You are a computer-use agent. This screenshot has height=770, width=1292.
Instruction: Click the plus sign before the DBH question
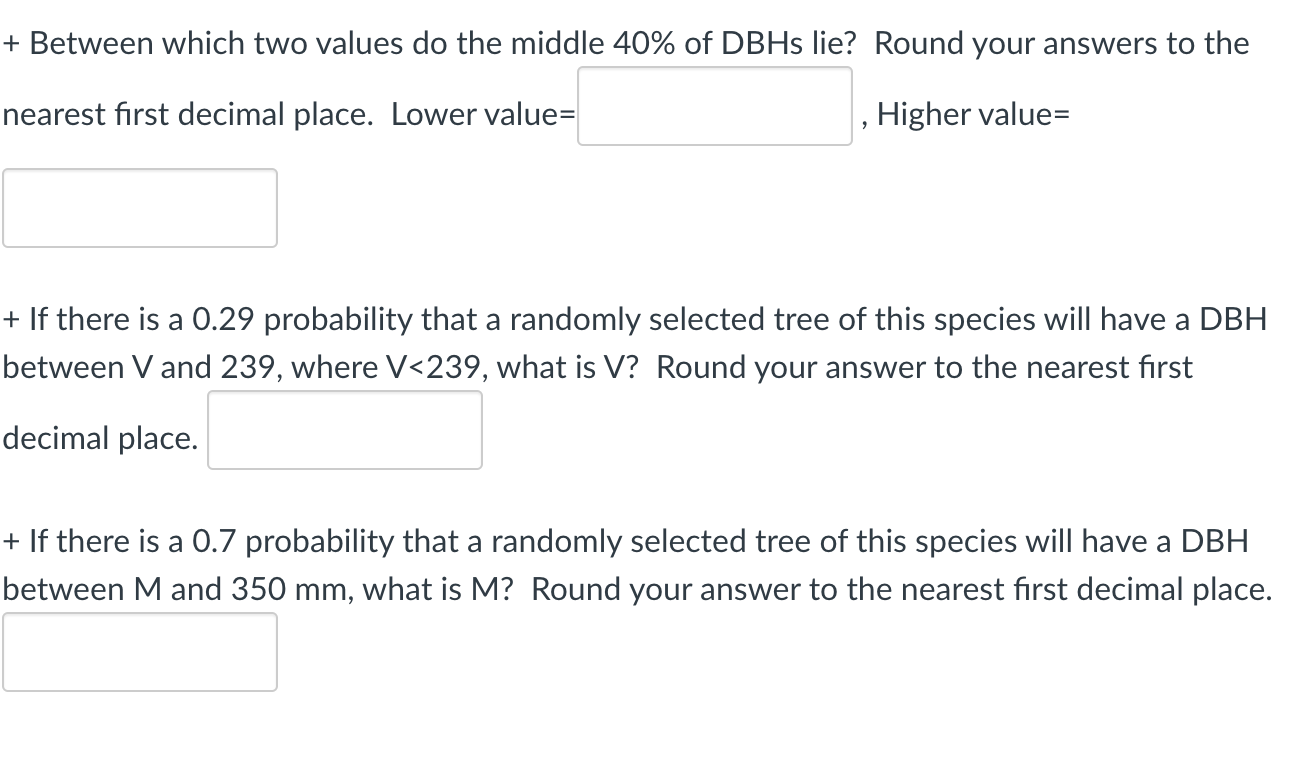12,43
